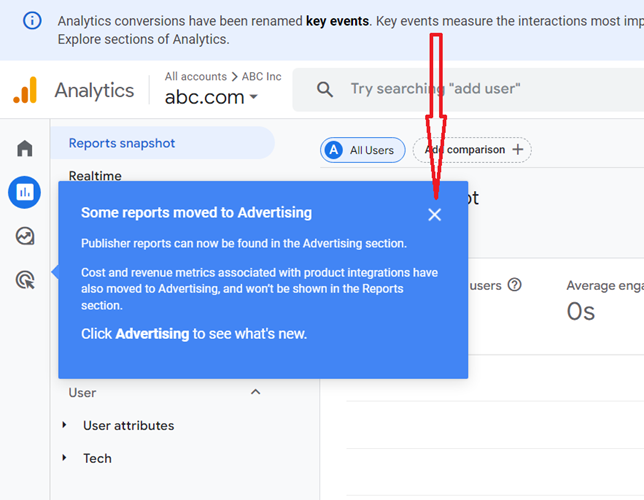Click the ABC Inc breadcrumb link
Viewport: 644px width, 500px height.
261,76
